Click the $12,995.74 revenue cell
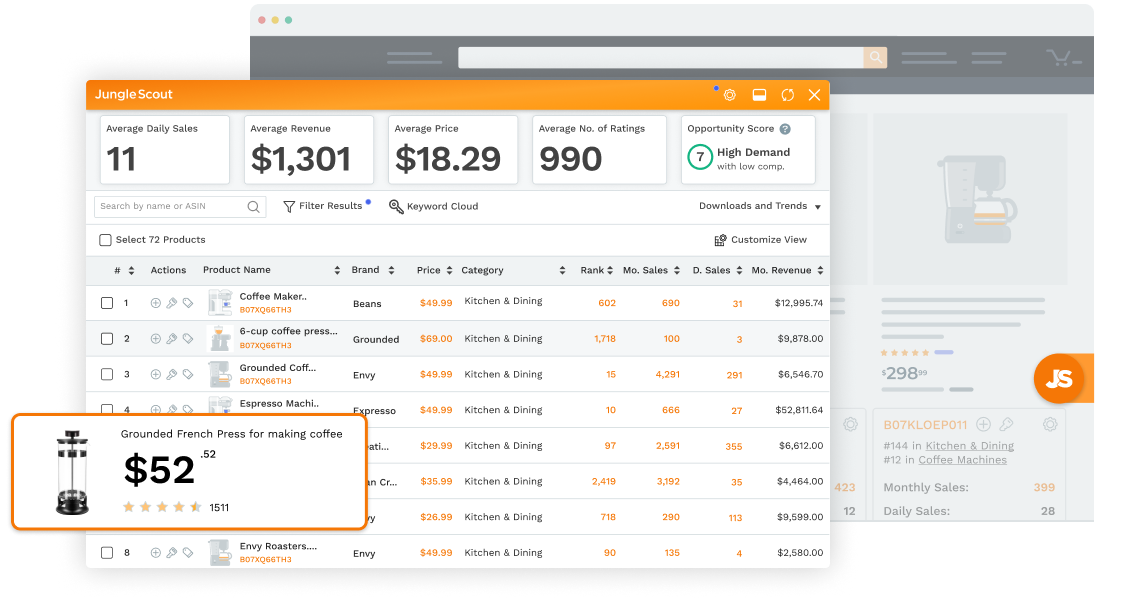Viewport: 1132px width, 600px height. point(798,303)
